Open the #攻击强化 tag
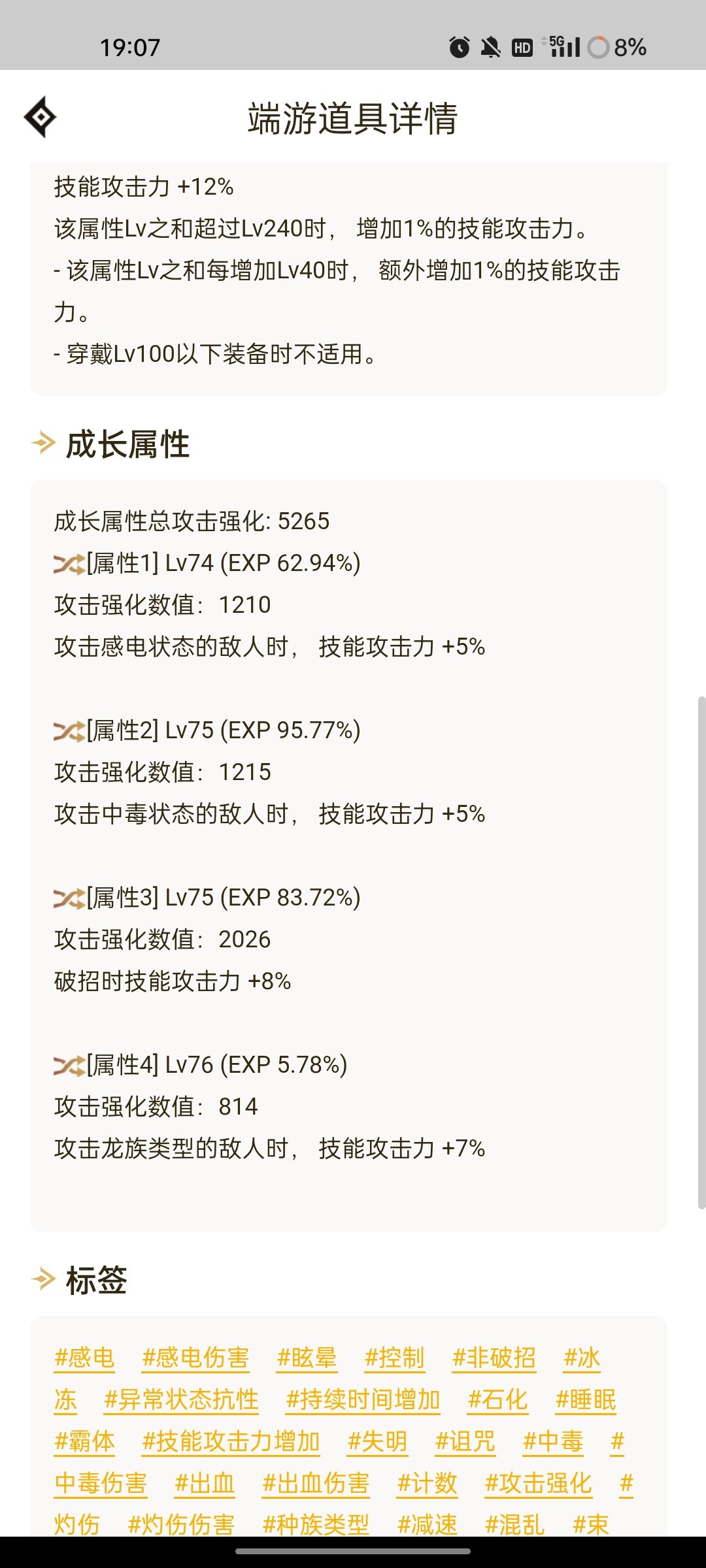This screenshot has height=1568, width=706. coord(538,1483)
